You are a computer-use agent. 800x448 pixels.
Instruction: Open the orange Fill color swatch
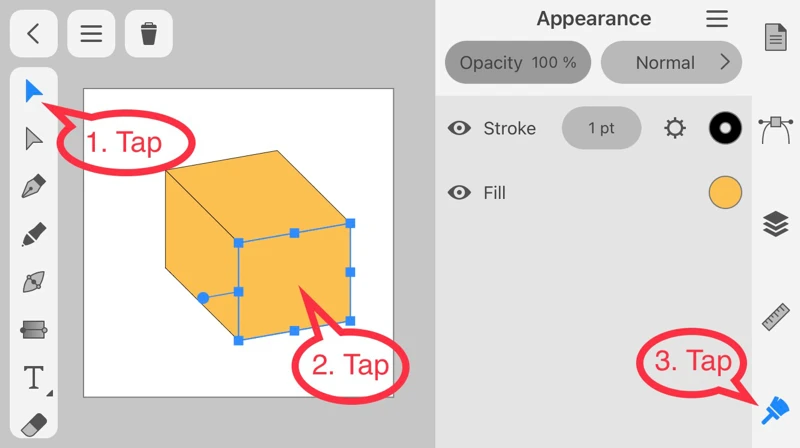[x=725, y=193]
